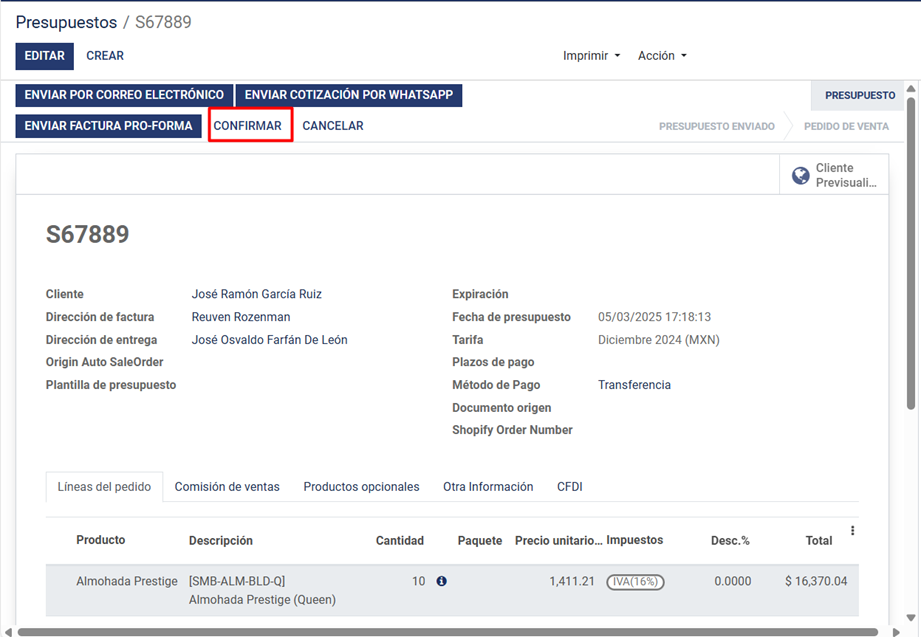921x637 pixels.
Task: Click the date 05/03/2025 17:18:13
Action: [654, 317]
